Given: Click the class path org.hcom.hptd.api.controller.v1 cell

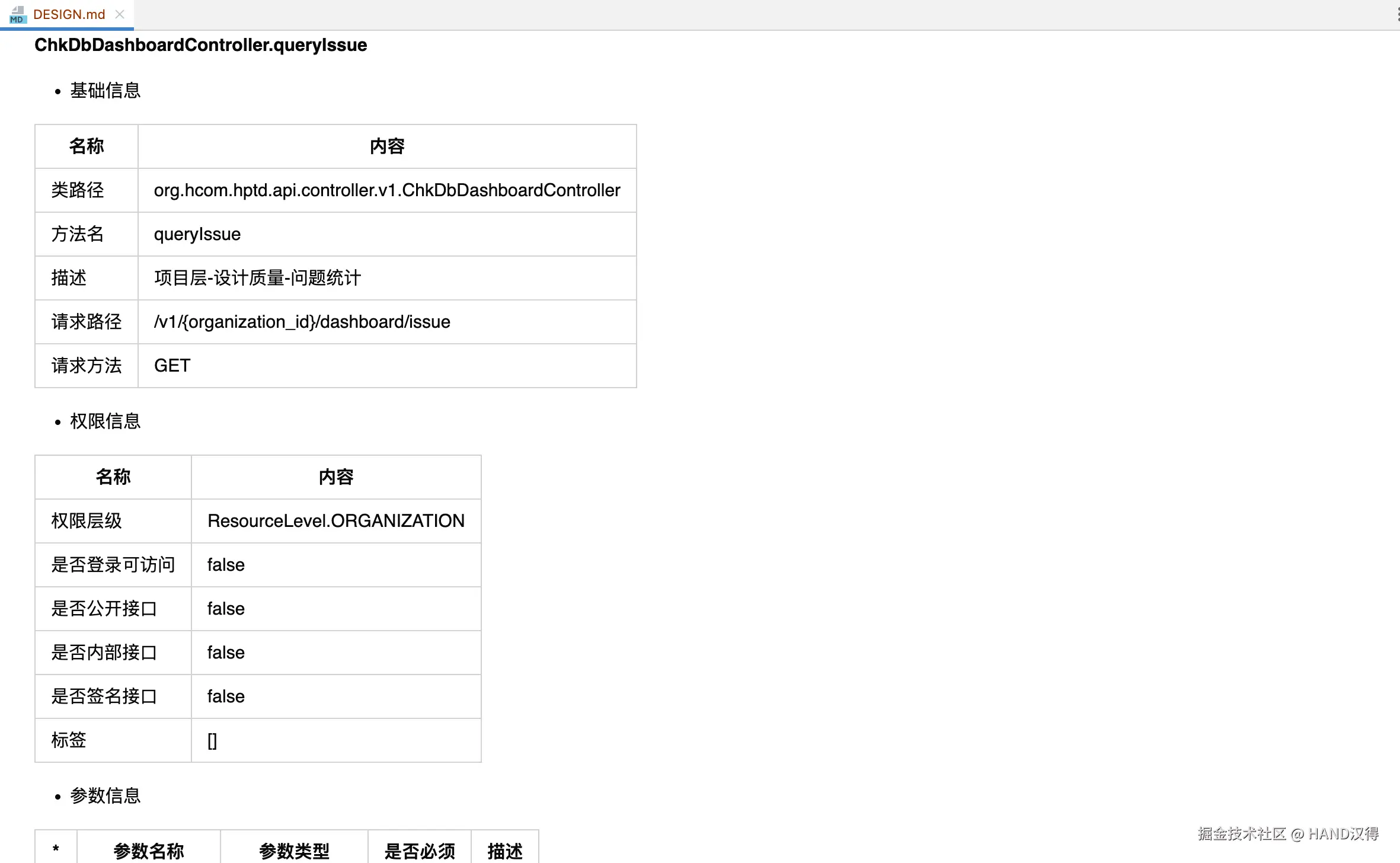Looking at the screenshot, I should (386, 190).
